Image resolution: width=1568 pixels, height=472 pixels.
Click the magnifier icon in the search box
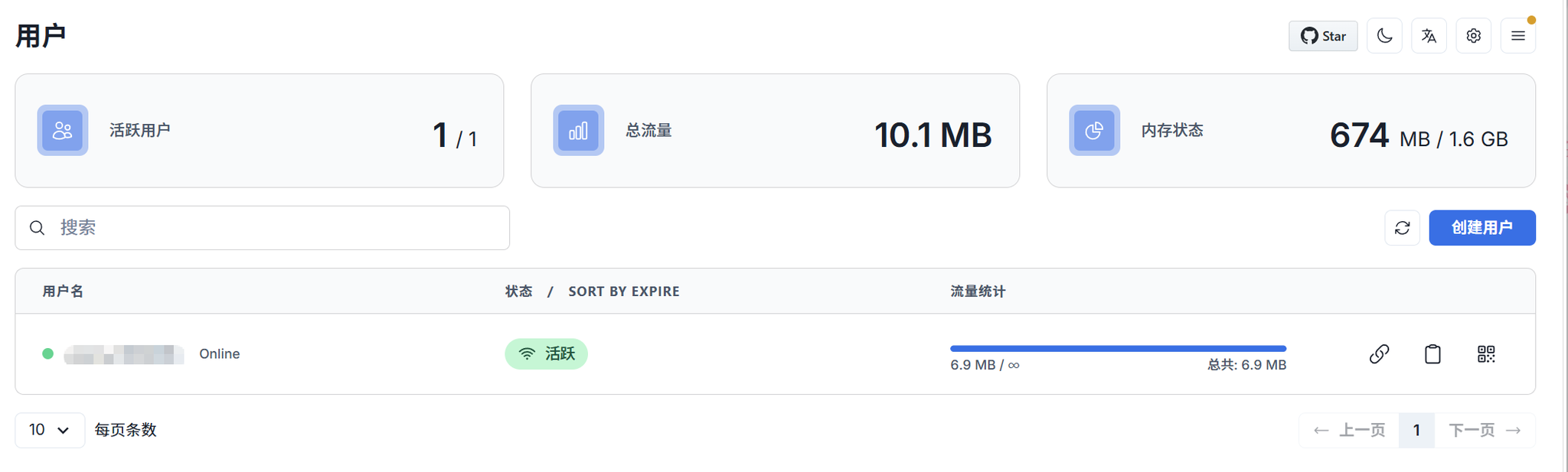click(x=37, y=228)
